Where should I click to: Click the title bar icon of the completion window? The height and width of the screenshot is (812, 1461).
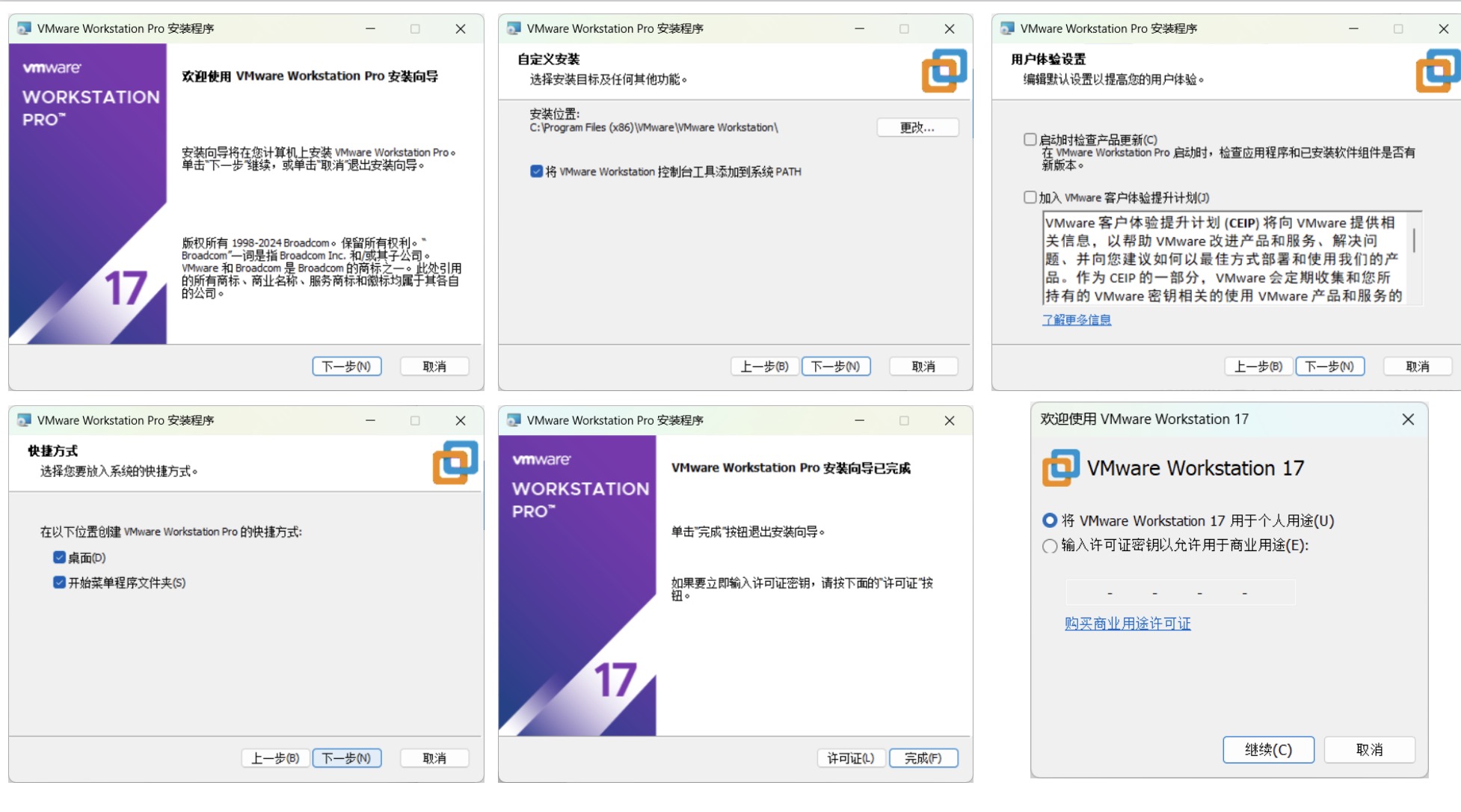[x=514, y=420]
